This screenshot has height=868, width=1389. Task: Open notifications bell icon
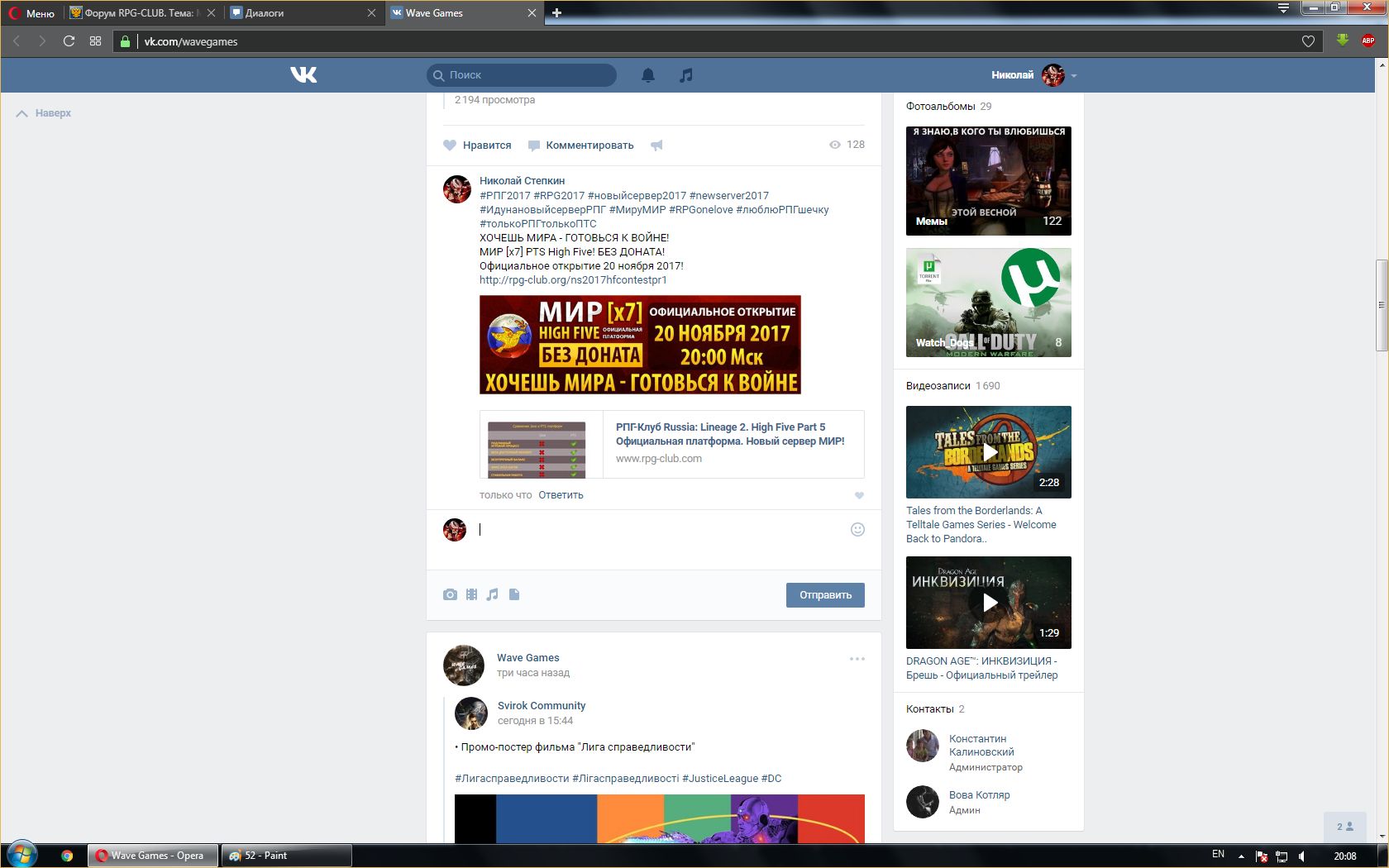tap(648, 75)
